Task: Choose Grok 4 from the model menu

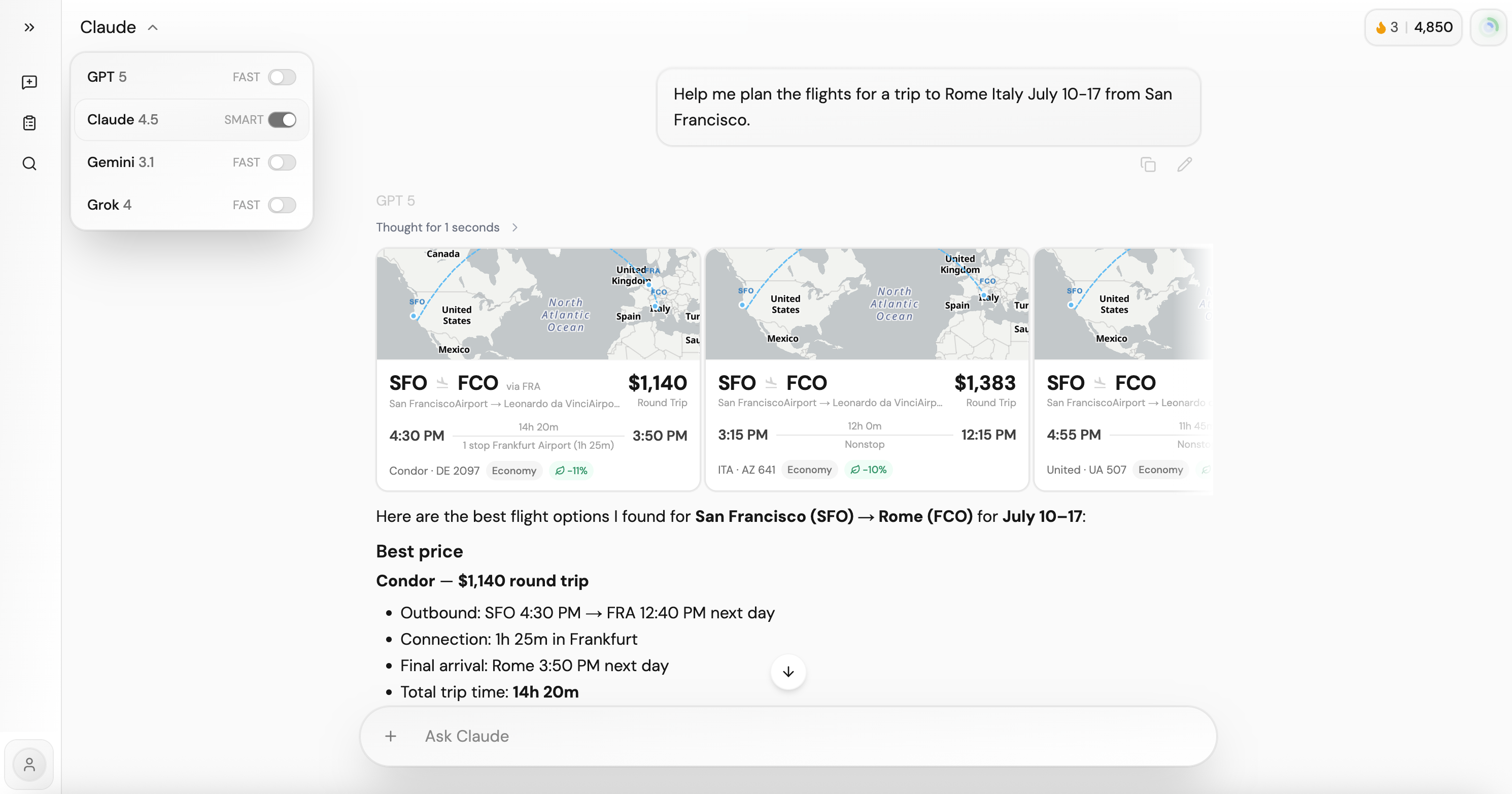Action: point(191,205)
